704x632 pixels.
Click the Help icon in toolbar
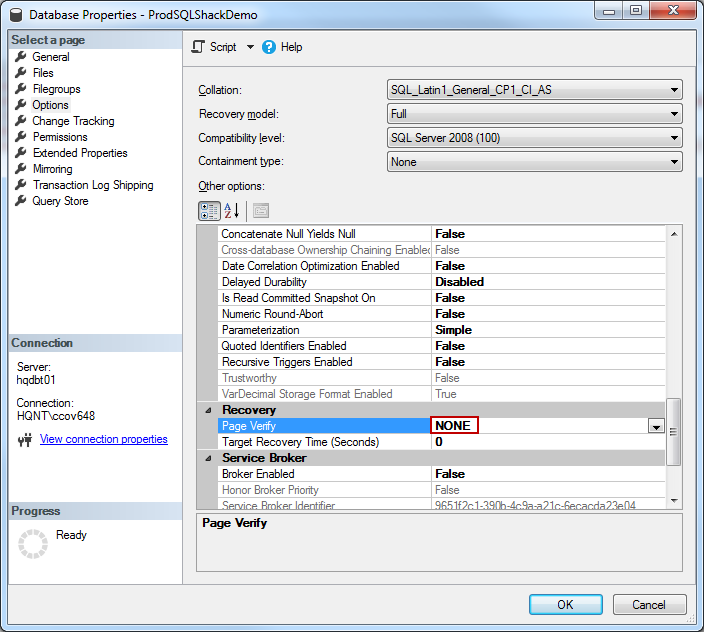click(269, 47)
